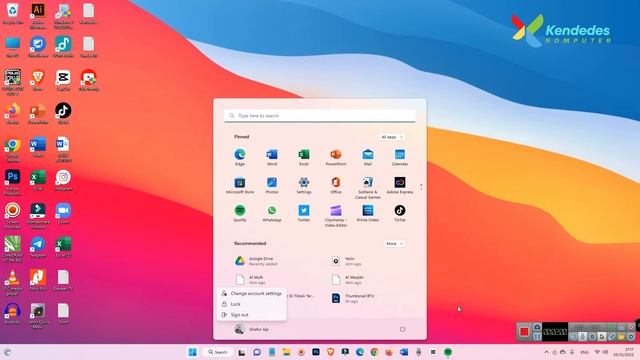Choose Sign out from the user menu
The image size is (640, 360).
[251, 315]
